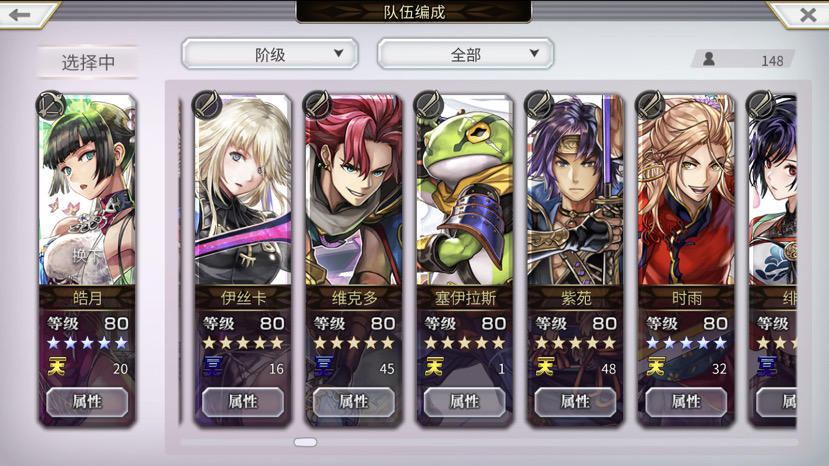
Task: Click the 天 element icon on 塞伊拉斯
Action: tap(434, 366)
